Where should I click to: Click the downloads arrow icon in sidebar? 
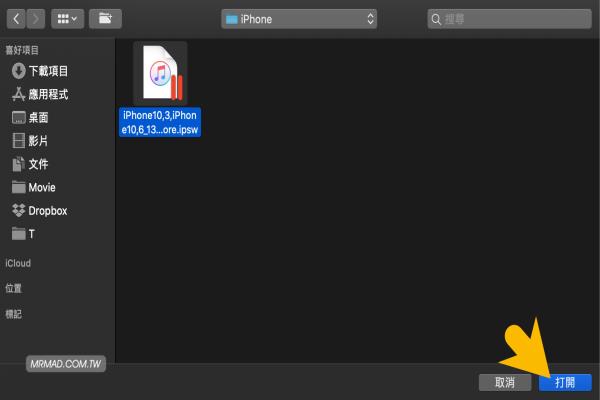click(18, 71)
